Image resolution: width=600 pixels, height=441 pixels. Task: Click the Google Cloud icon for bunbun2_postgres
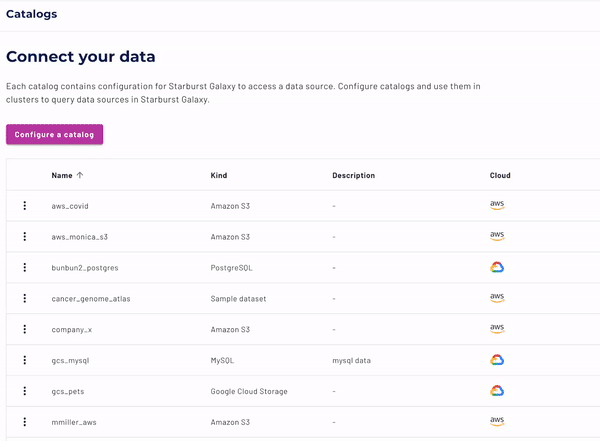[x=497, y=267]
